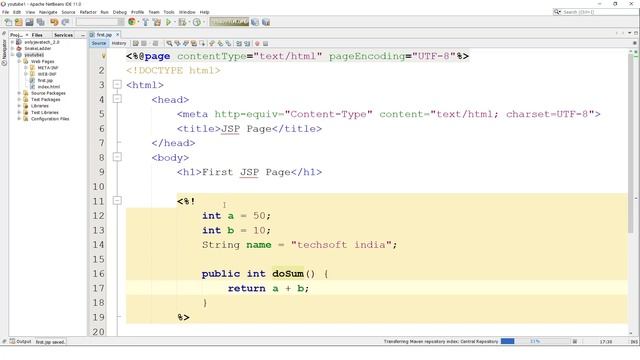Click the Find Next Occurrence icon

coord(186,43)
